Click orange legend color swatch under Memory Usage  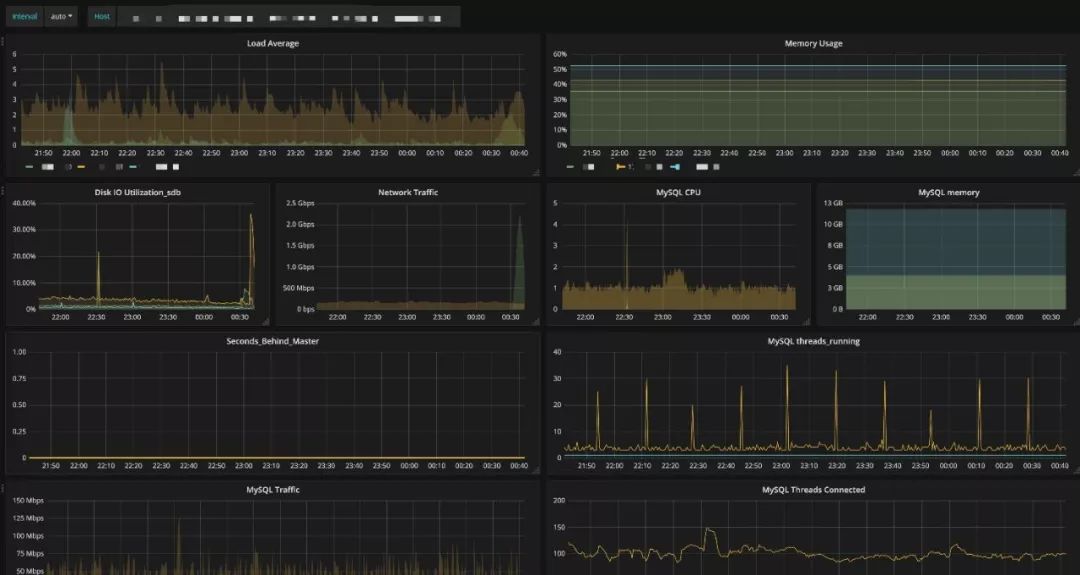coord(621,166)
